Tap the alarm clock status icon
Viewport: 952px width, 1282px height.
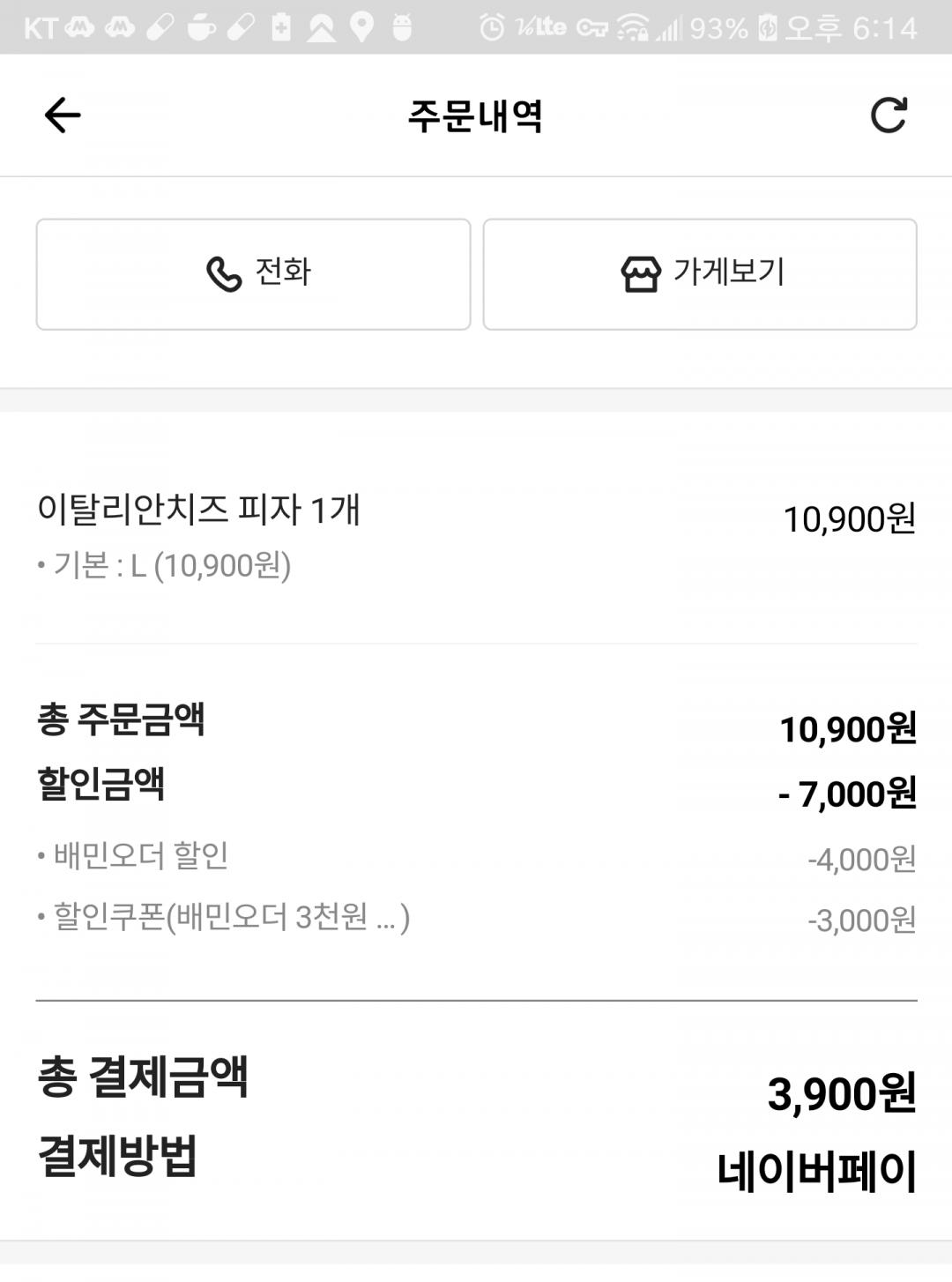coord(492,28)
